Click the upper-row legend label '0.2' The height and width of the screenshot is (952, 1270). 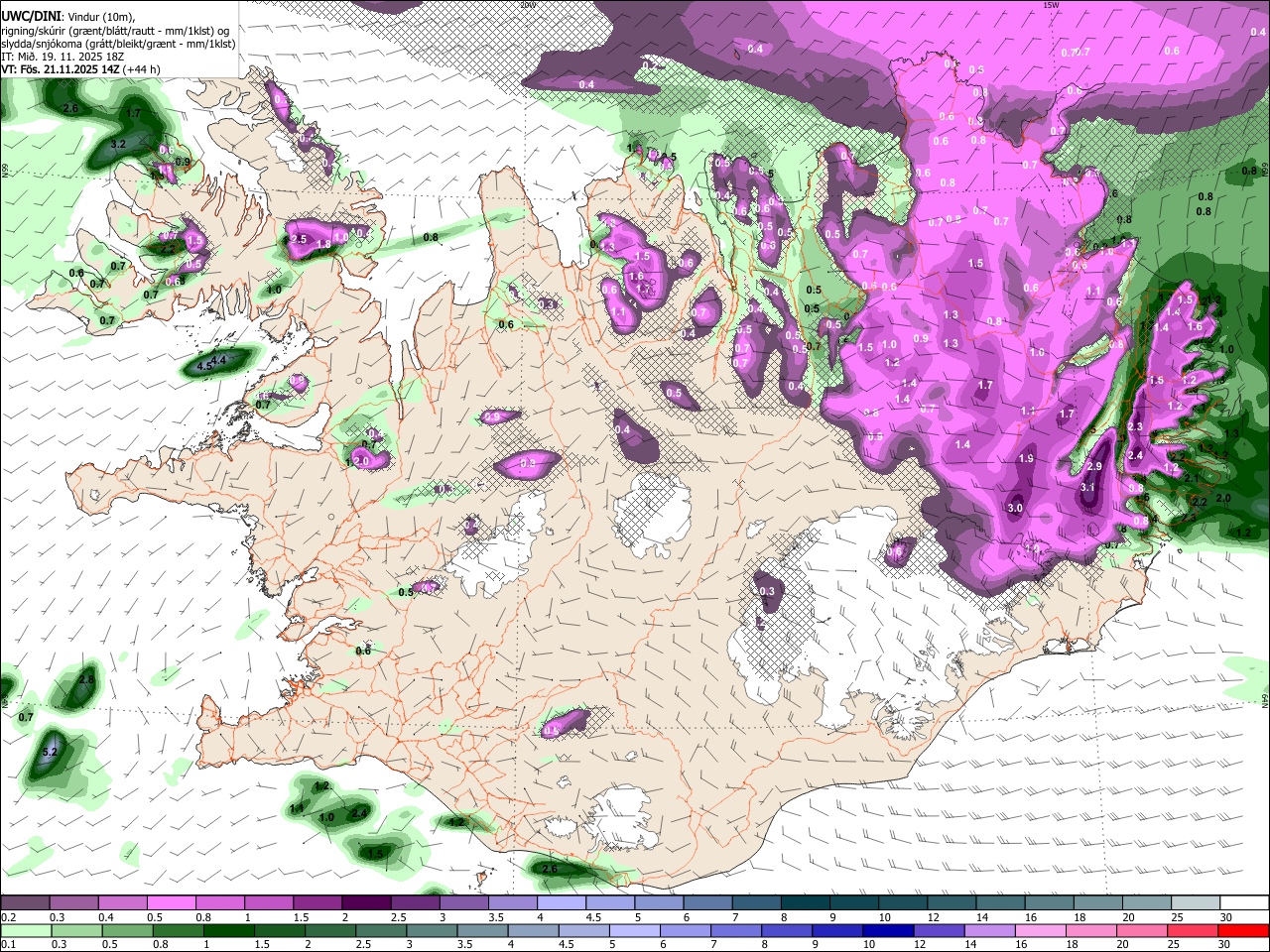click(9, 917)
